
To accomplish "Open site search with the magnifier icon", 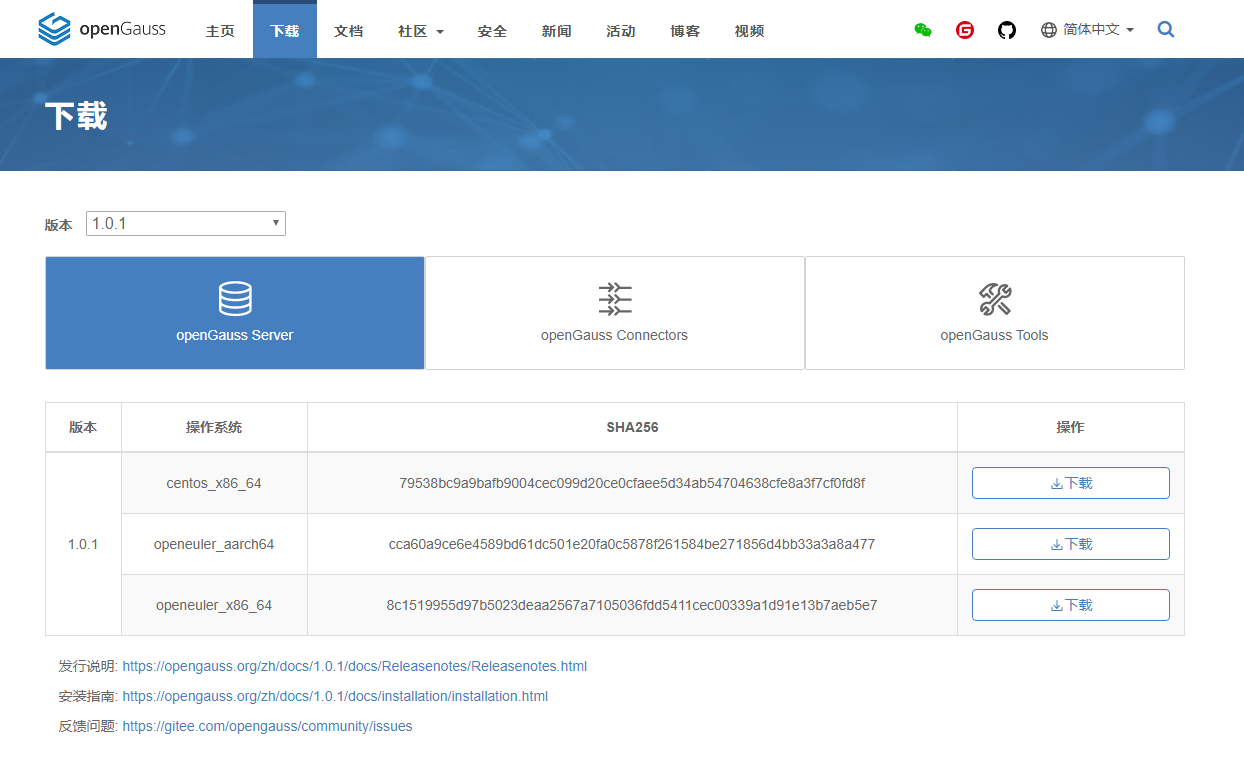I will 1165,30.
